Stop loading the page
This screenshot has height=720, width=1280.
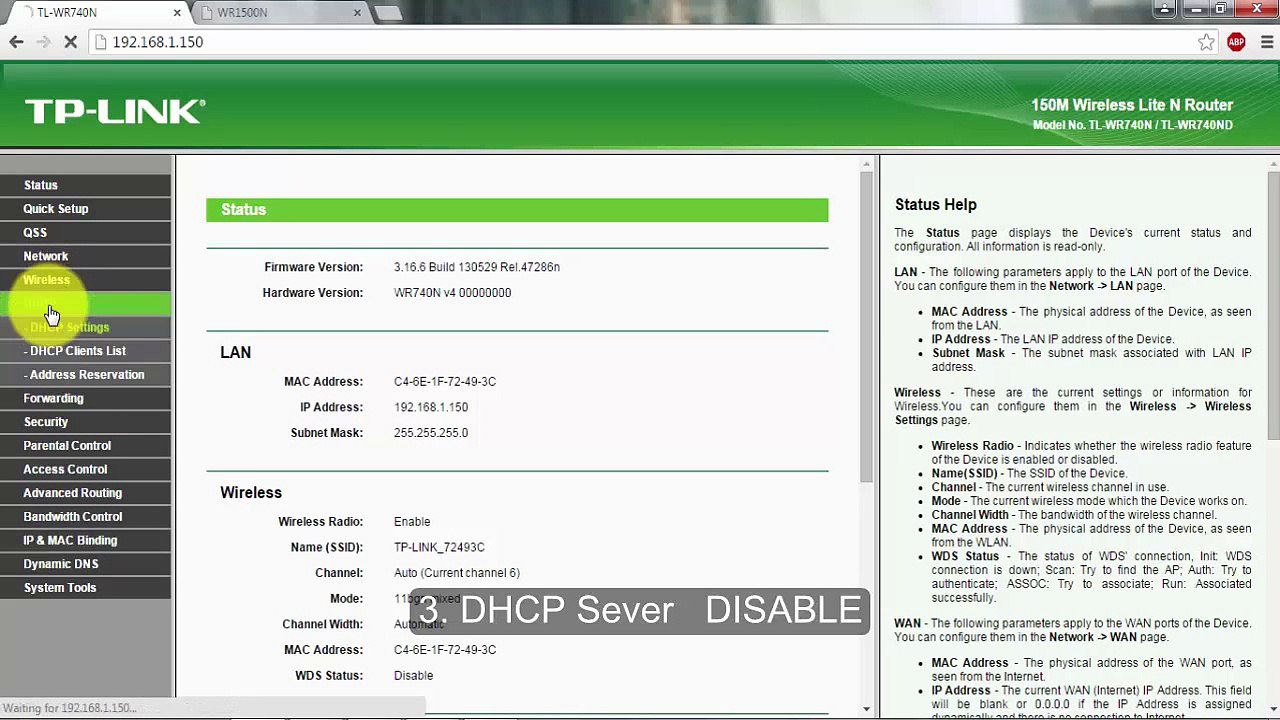click(70, 42)
